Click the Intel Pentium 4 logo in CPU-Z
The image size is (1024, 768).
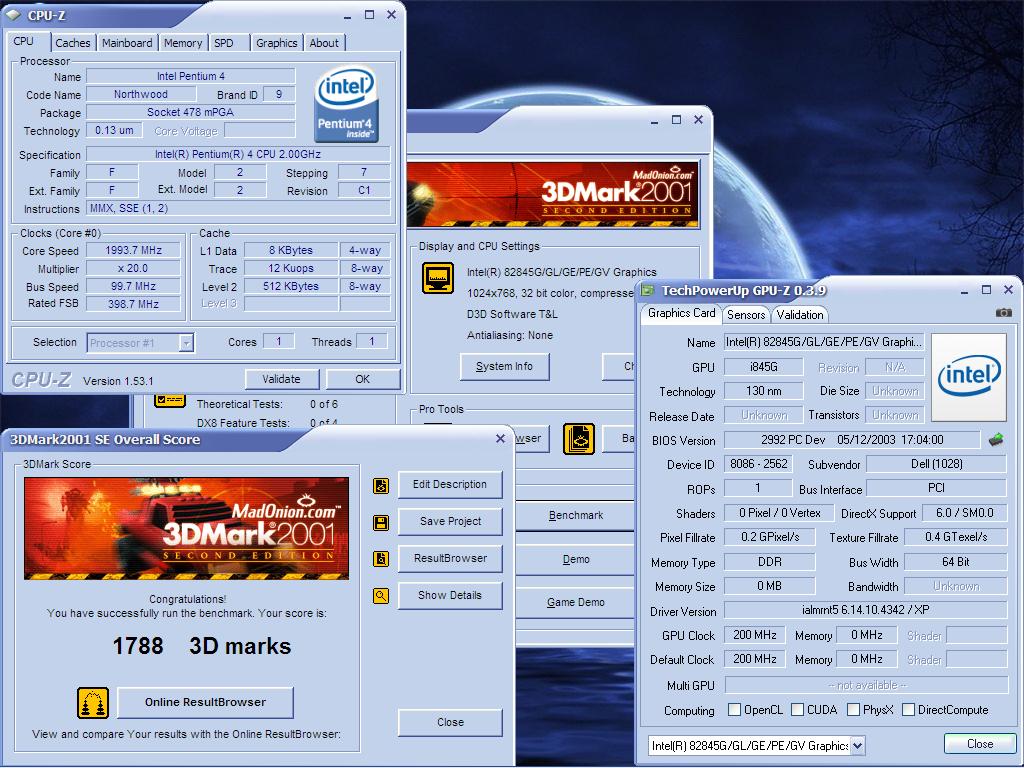345,103
